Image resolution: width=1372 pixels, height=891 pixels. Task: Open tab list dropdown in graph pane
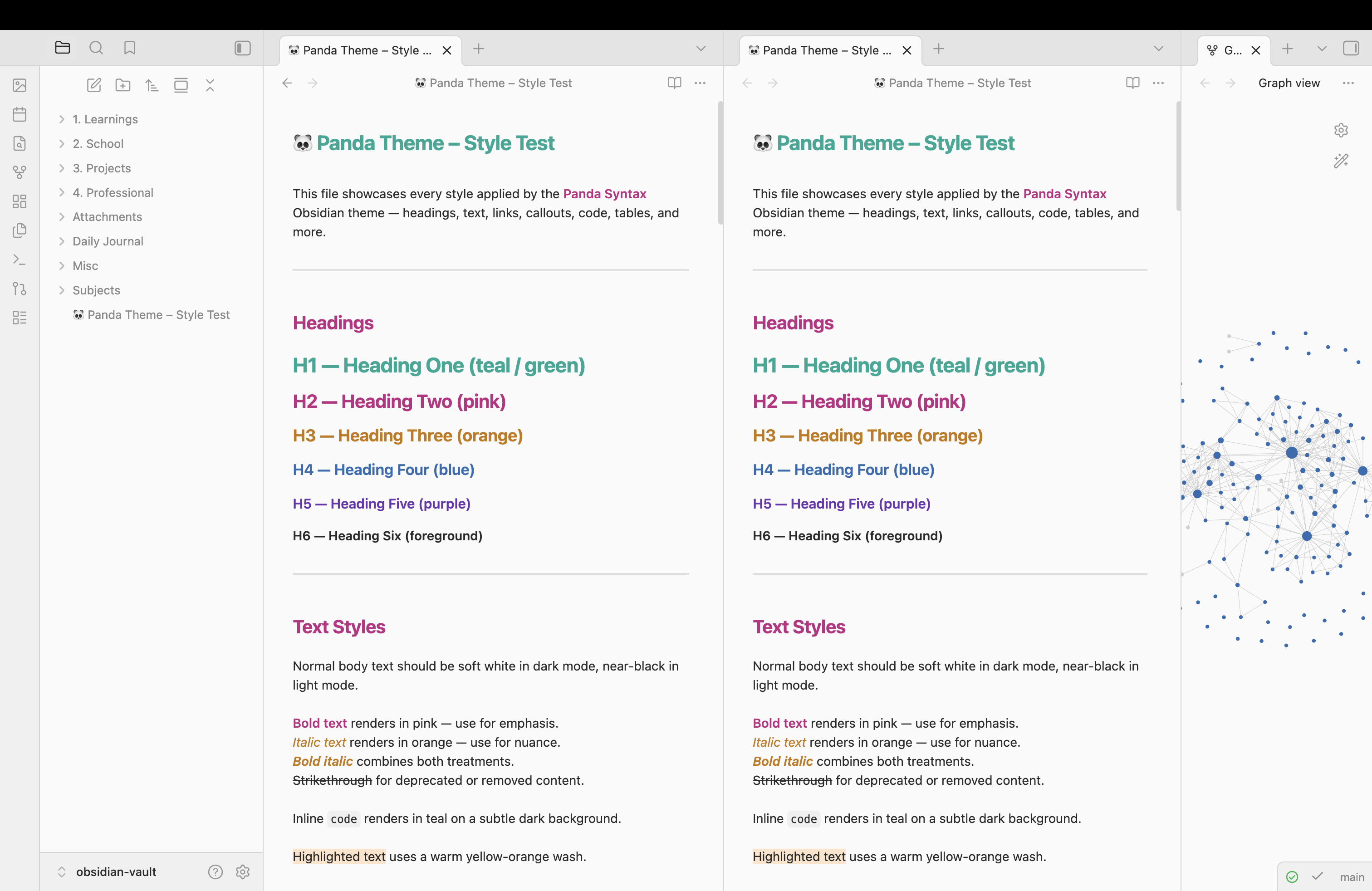[1322, 49]
